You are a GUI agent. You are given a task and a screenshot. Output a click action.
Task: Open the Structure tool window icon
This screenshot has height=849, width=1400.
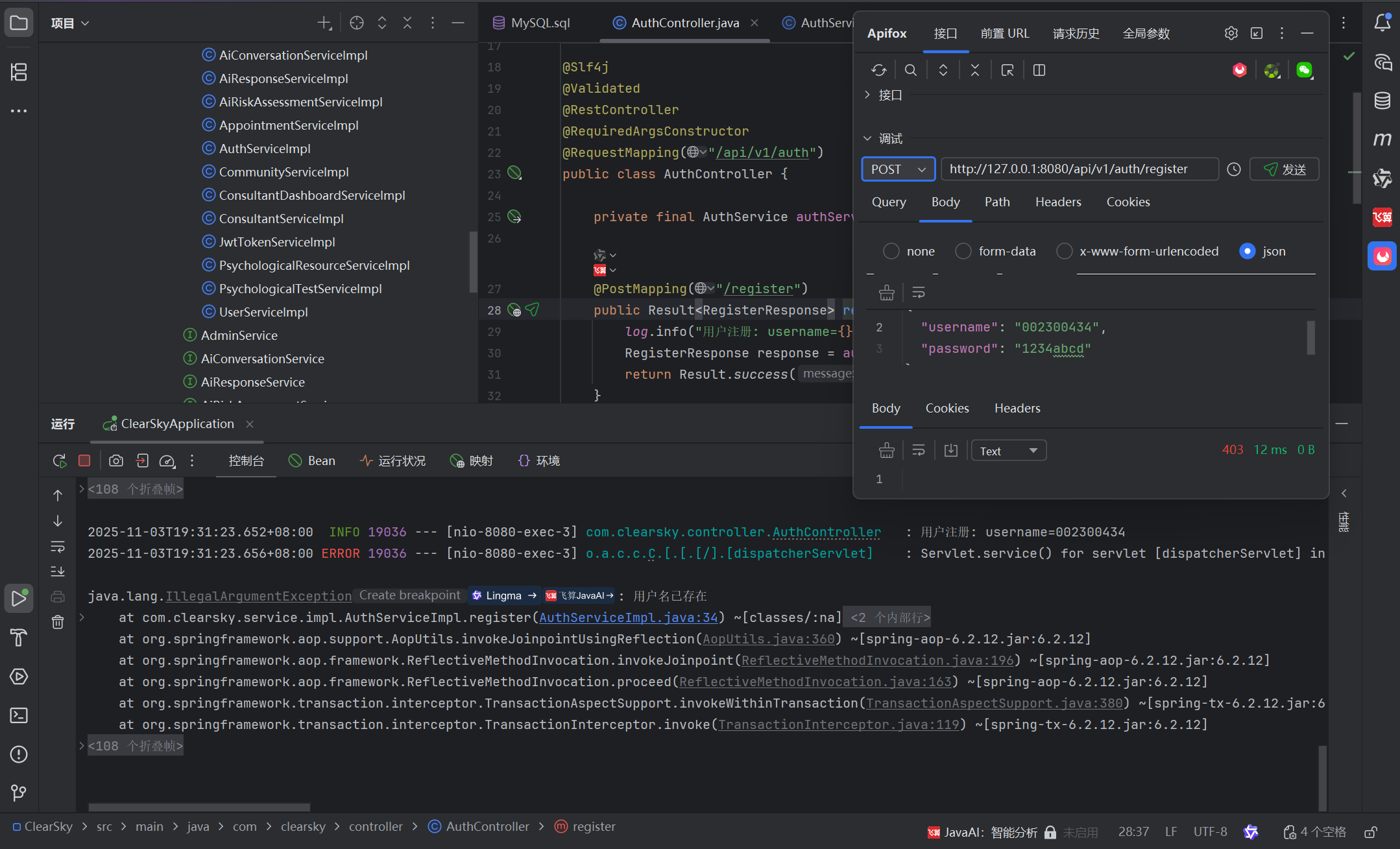click(x=19, y=72)
